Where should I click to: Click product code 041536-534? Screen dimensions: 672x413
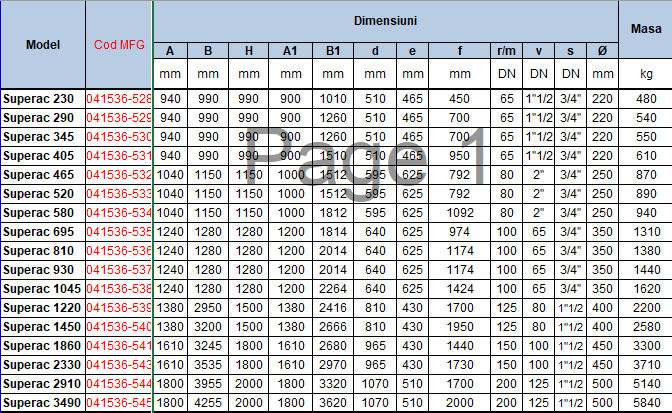(x=119, y=213)
